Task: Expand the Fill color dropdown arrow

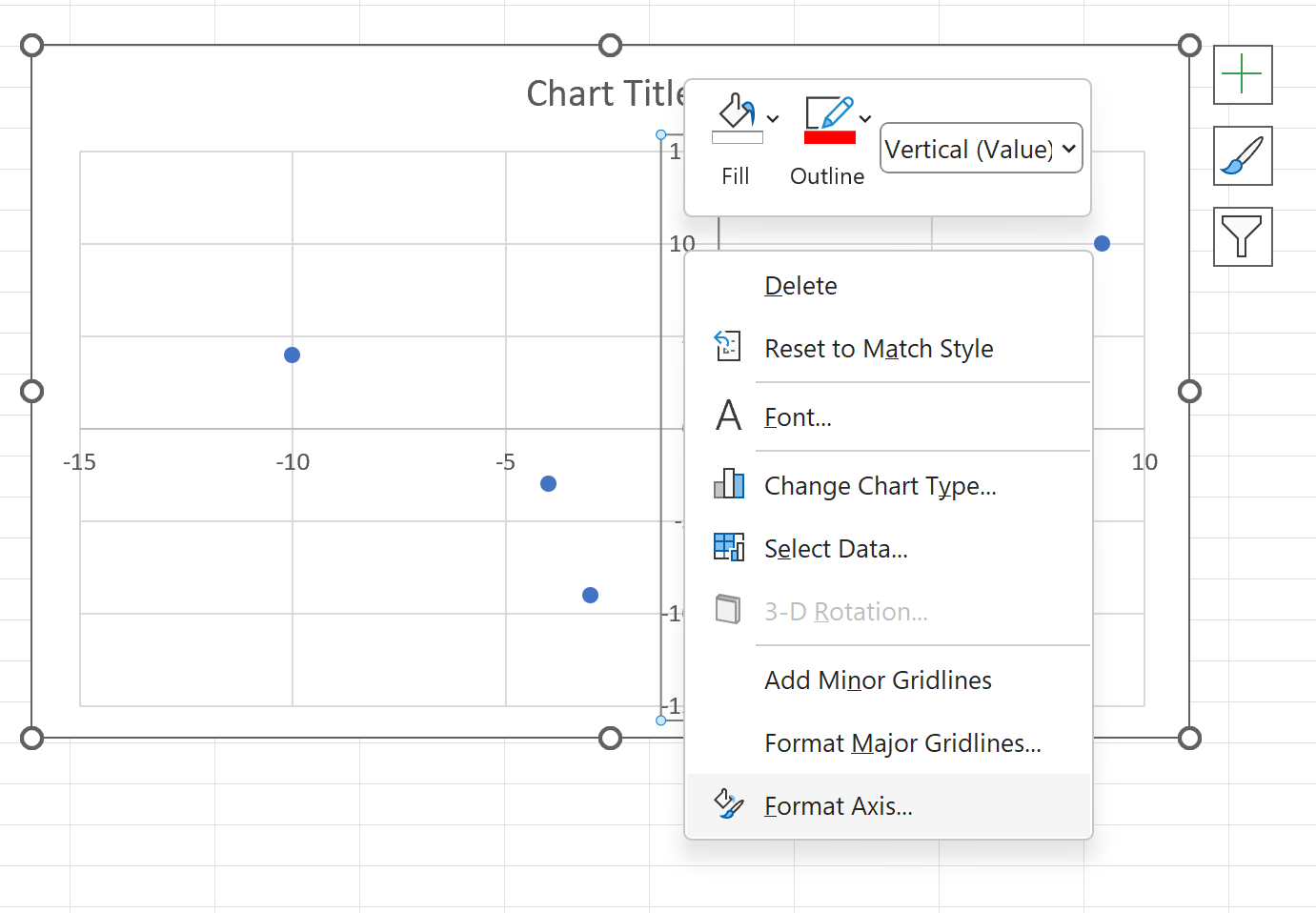Action: [773, 119]
